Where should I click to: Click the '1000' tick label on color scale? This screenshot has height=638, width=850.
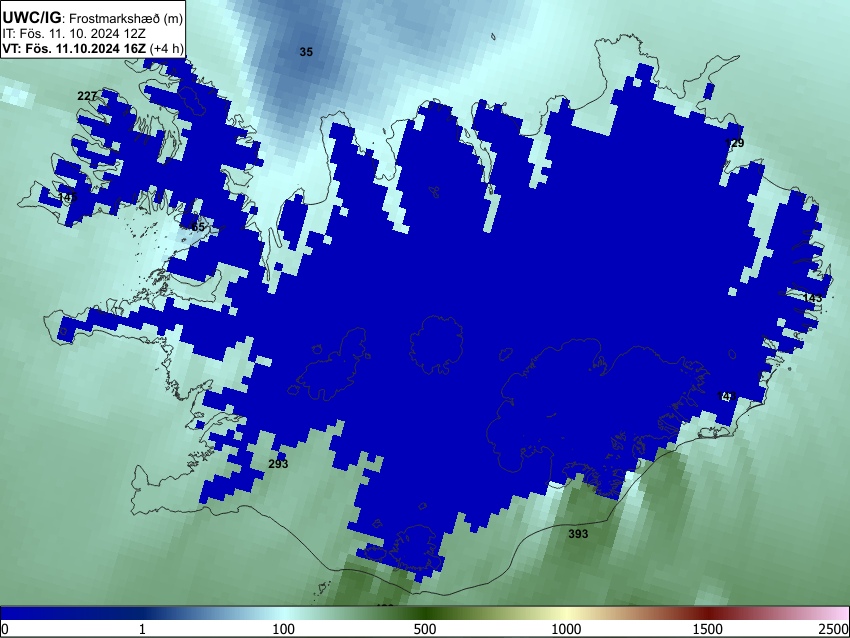[x=566, y=629]
